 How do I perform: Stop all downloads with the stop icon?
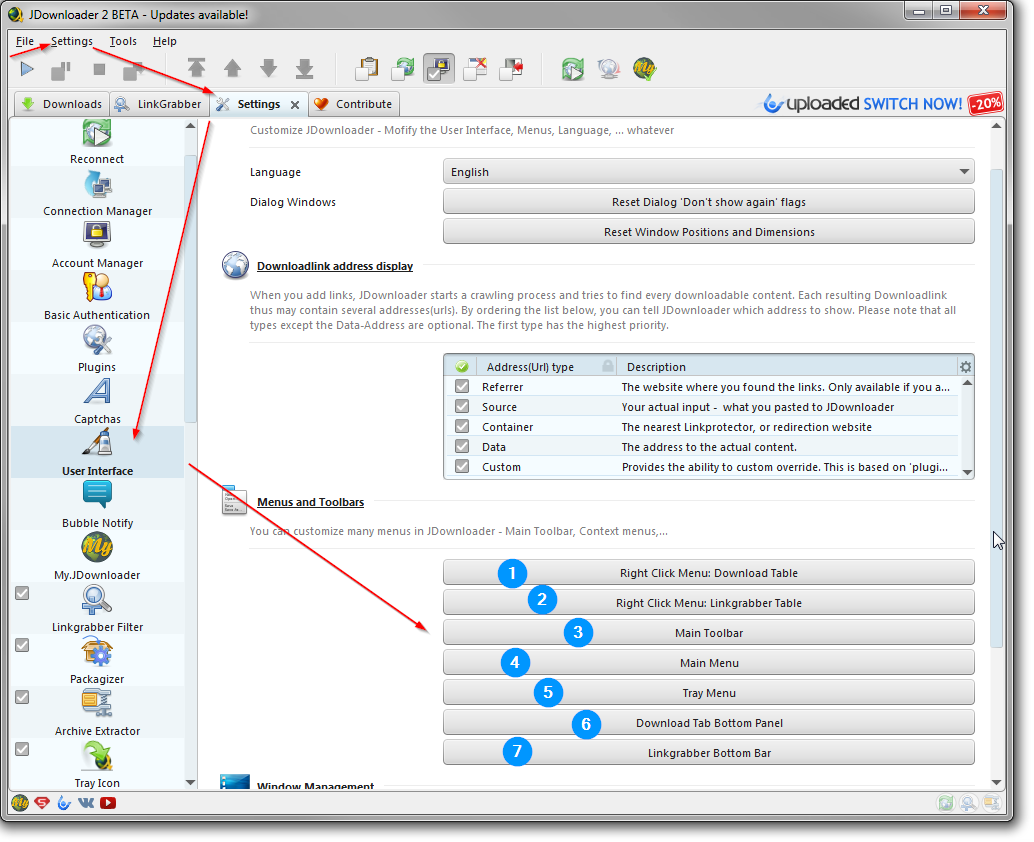pos(100,69)
